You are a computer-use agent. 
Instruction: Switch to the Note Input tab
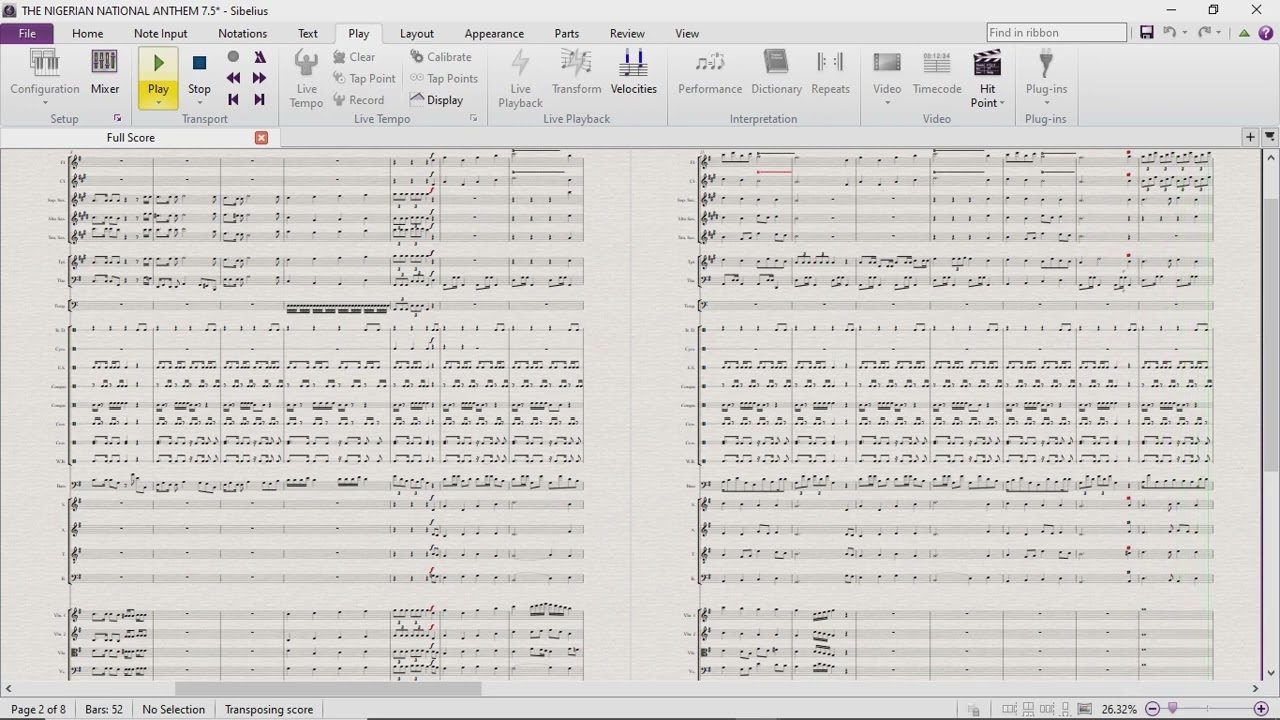click(x=160, y=33)
